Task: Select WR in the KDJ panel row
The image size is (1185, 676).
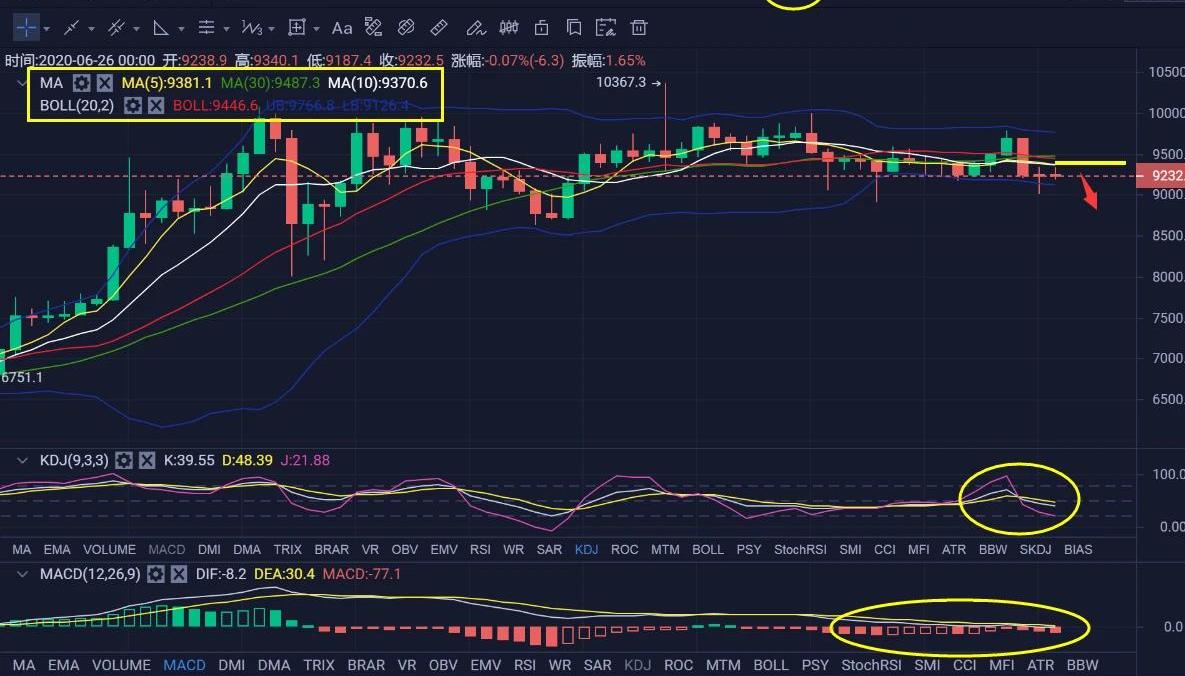Action: (513, 550)
